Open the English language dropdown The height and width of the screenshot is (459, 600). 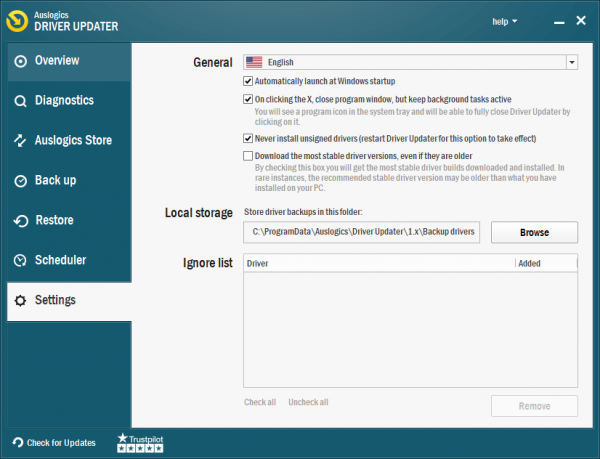410,62
